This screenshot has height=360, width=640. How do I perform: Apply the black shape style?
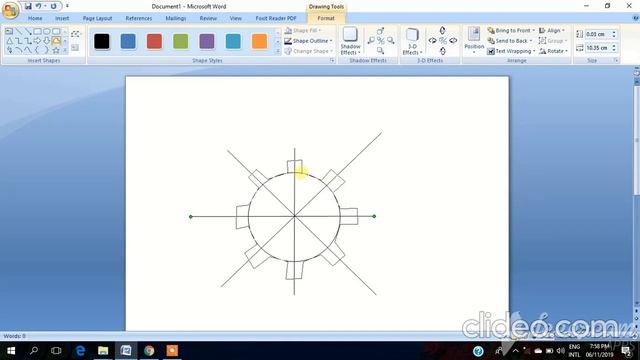102,41
